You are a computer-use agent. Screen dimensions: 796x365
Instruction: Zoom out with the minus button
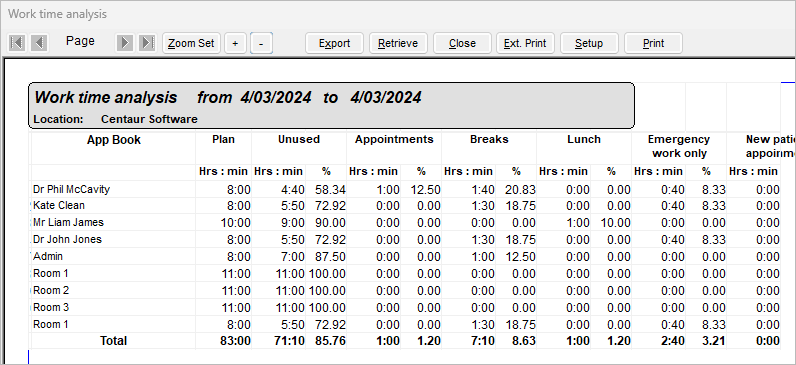point(261,43)
